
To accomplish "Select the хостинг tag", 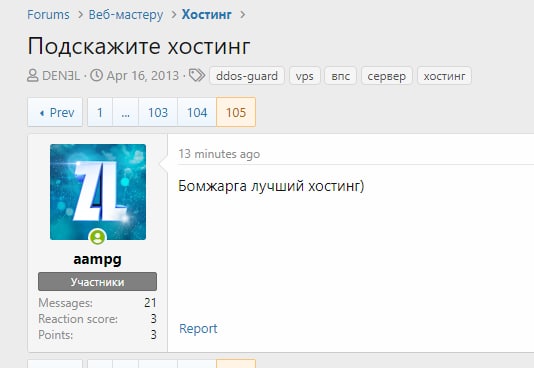I will tap(444, 76).
